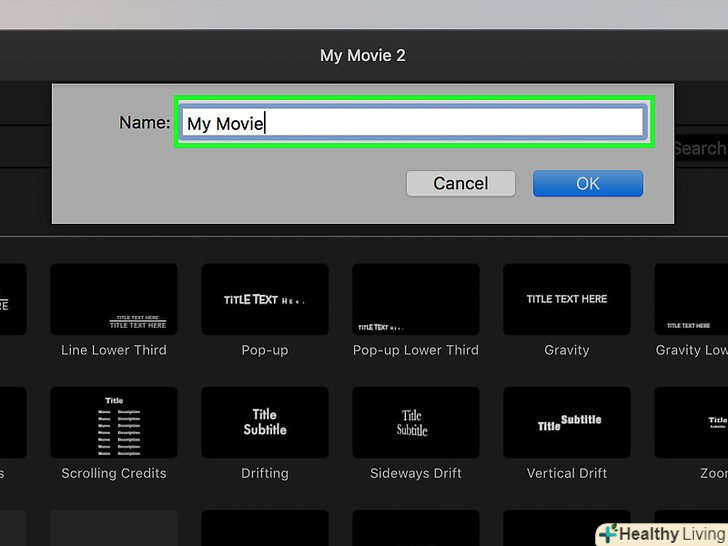Click the 'Pop-up Lower Third' label text
Viewport: 728px width, 546px height.
pos(416,350)
